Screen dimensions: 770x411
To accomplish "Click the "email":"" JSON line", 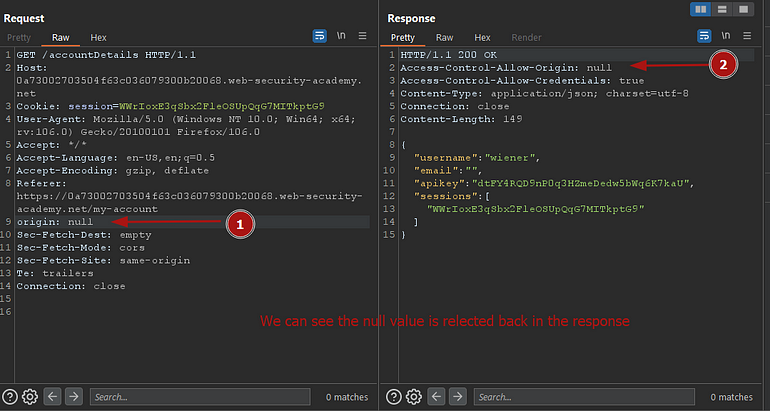I will click(448, 170).
